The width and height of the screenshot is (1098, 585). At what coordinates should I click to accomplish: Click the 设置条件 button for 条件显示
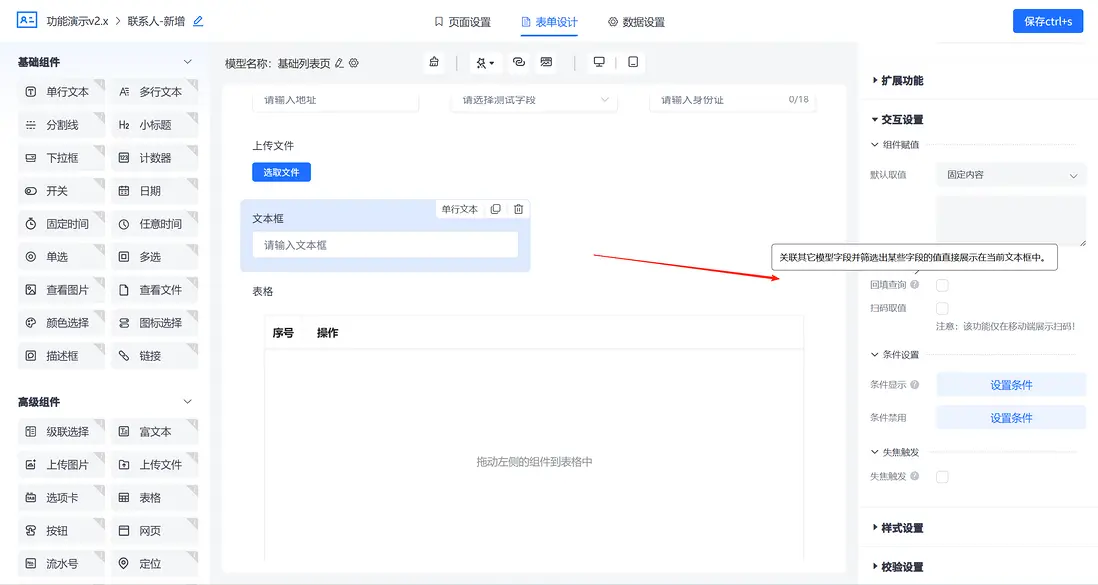1011,384
